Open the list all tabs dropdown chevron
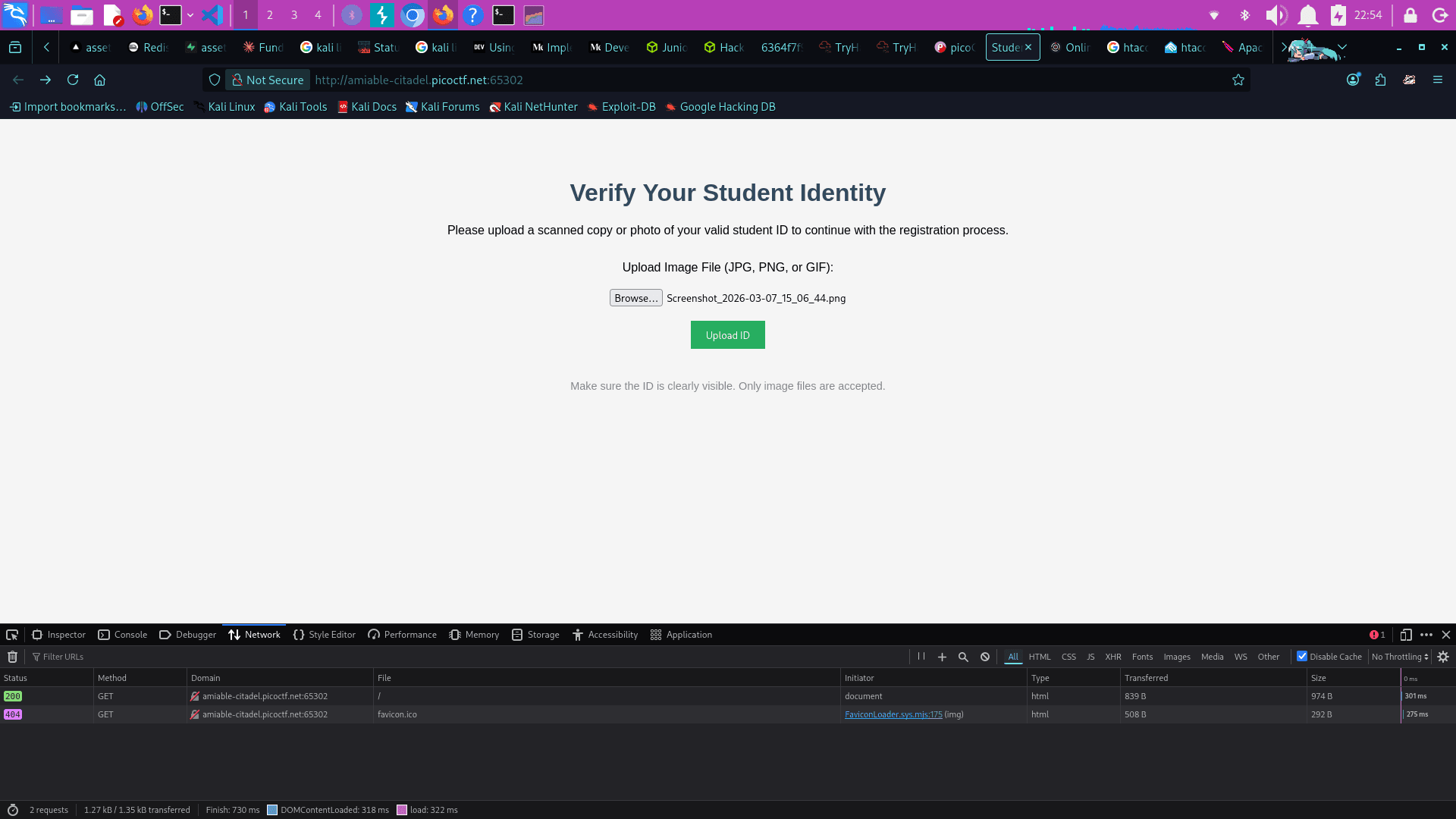Screen dimensions: 1456x819 click(x=1342, y=47)
